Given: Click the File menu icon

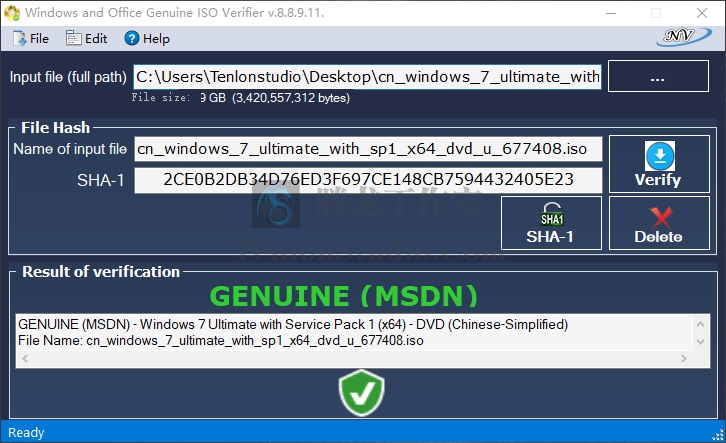Looking at the screenshot, I should point(19,38).
